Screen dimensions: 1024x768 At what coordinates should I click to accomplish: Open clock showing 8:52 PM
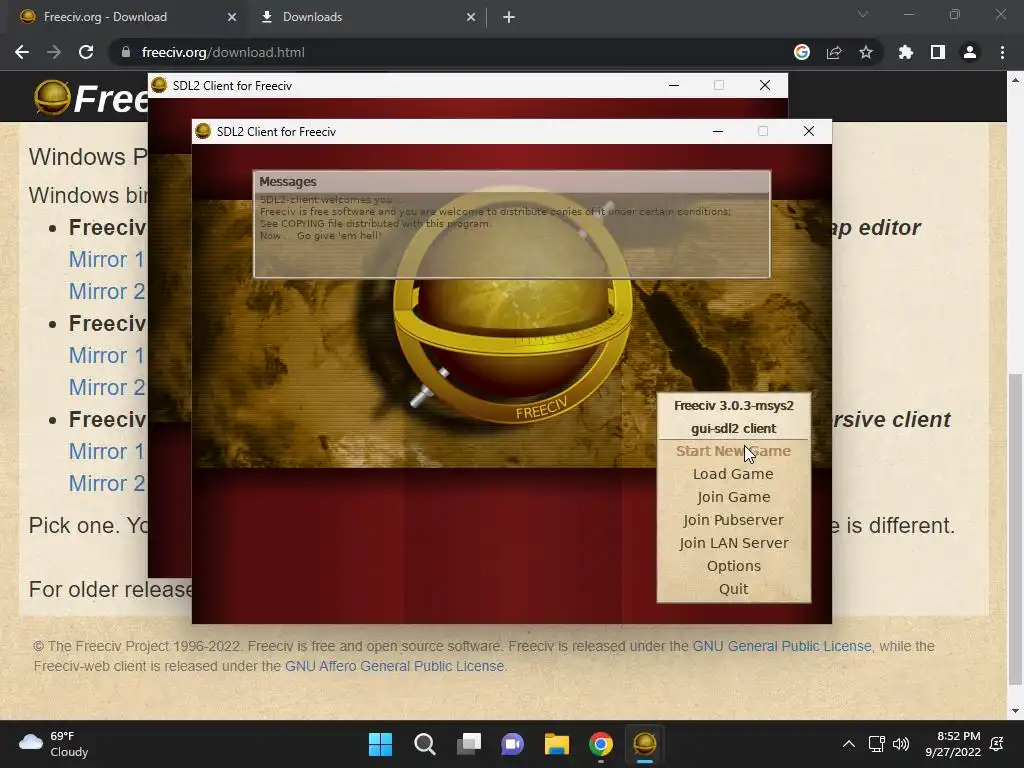[953, 744]
